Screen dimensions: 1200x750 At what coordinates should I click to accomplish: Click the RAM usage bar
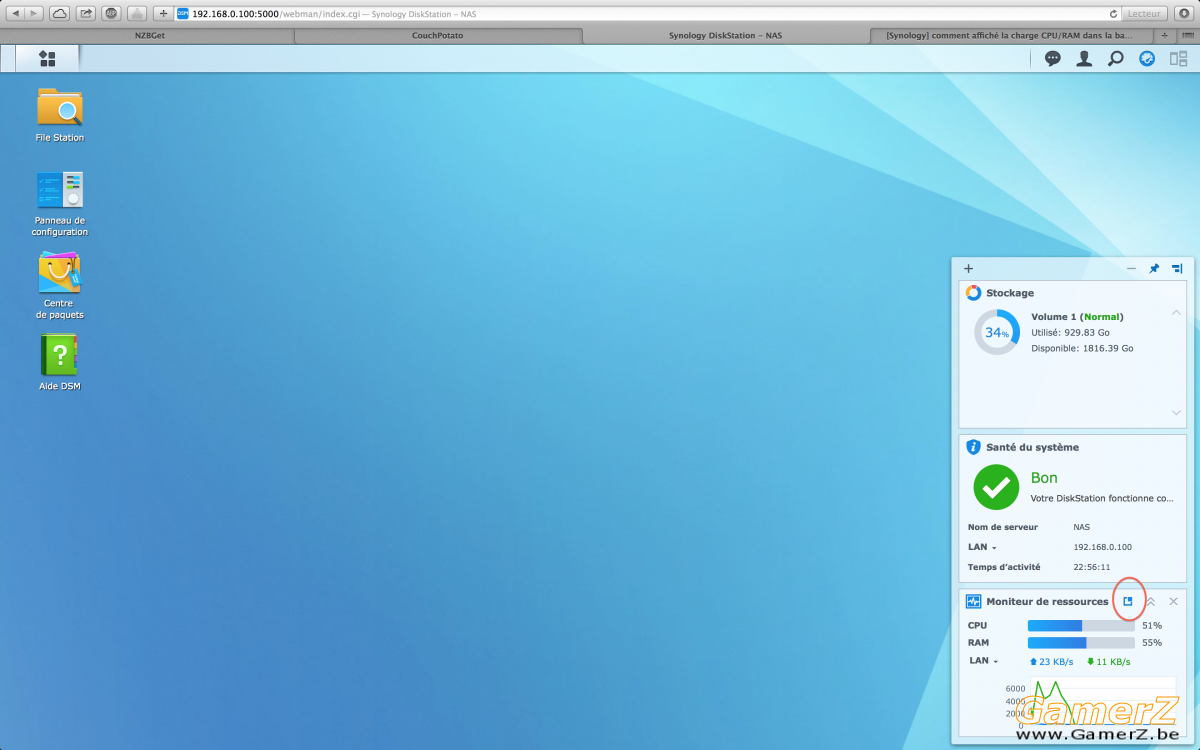(1081, 643)
